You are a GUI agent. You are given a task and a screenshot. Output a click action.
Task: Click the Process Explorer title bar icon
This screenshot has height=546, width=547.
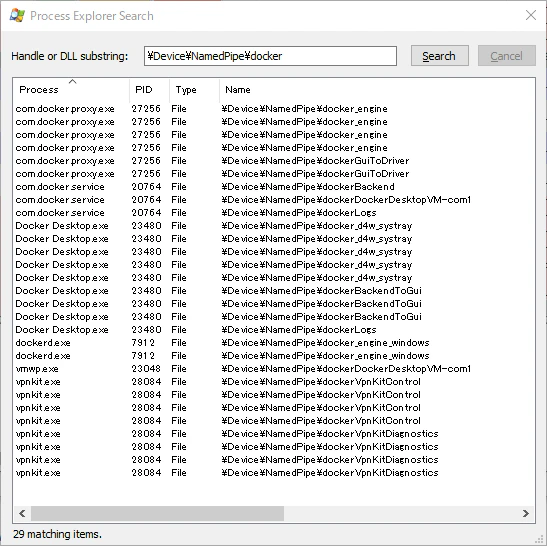(x=17, y=16)
